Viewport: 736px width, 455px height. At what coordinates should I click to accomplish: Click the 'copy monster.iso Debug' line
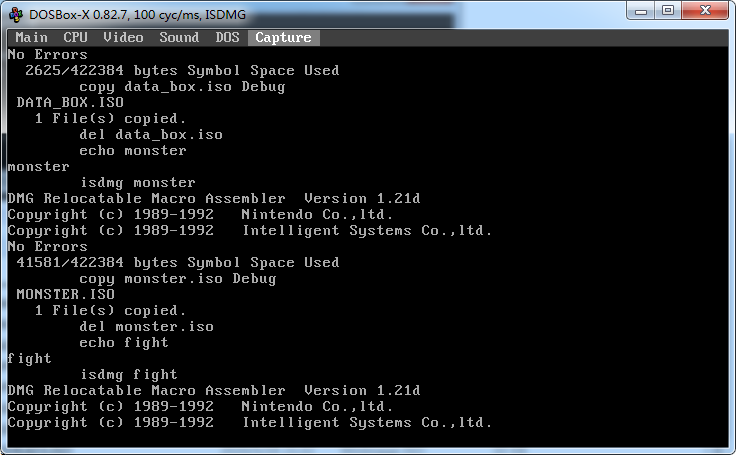pos(177,279)
